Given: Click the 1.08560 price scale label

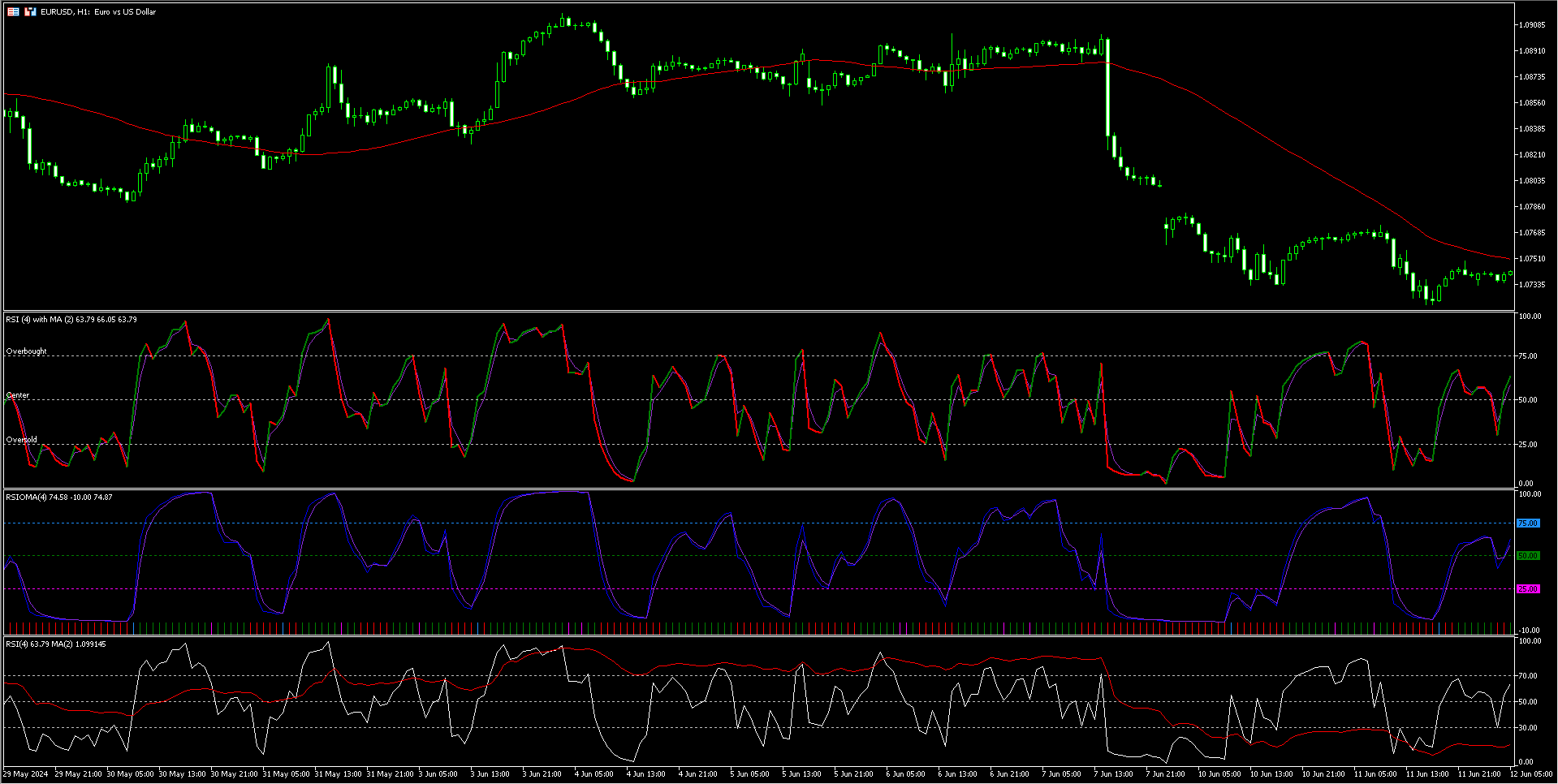Looking at the screenshot, I should (1531, 103).
